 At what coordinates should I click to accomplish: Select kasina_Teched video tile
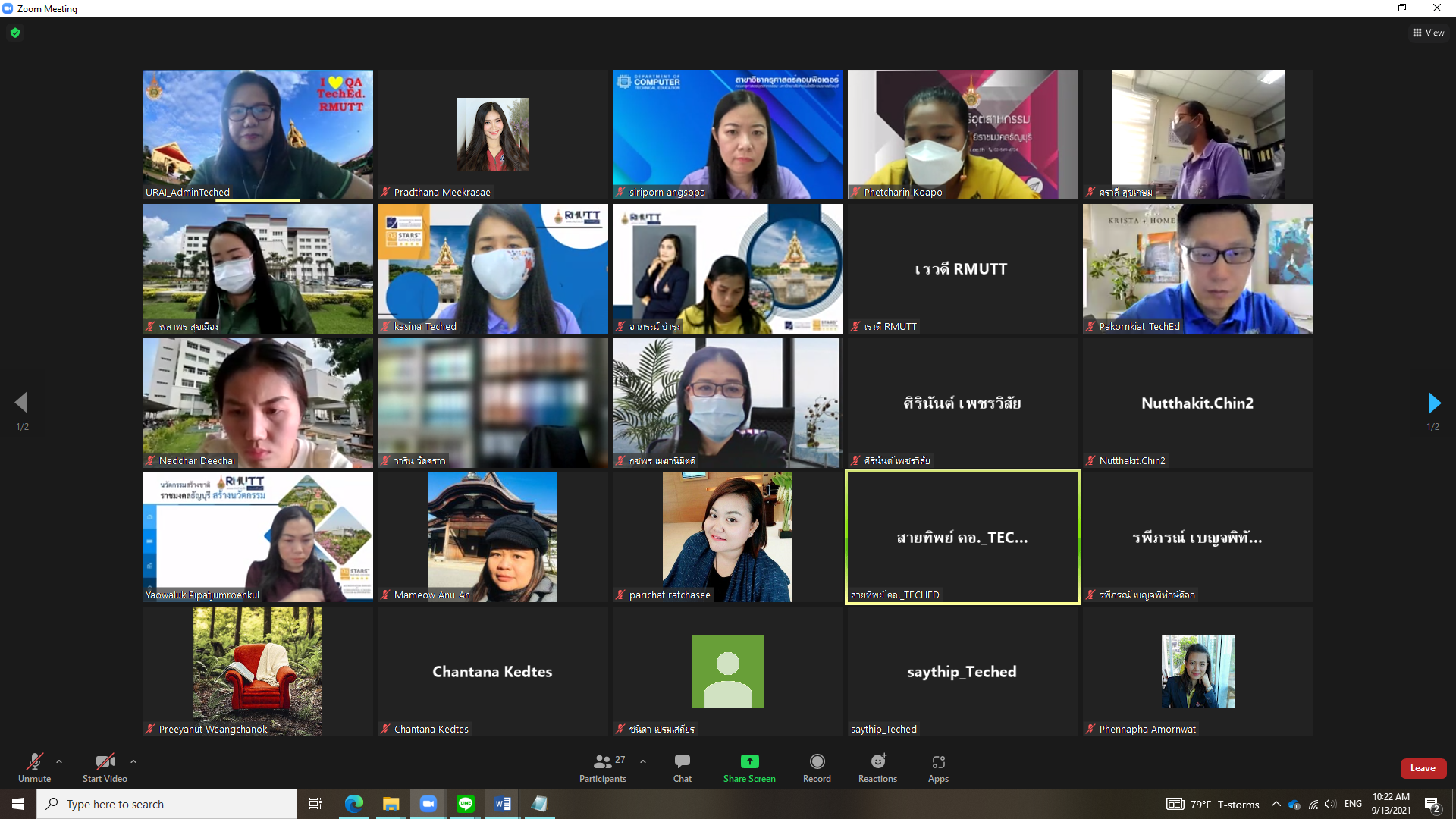pyautogui.click(x=493, y=268)
